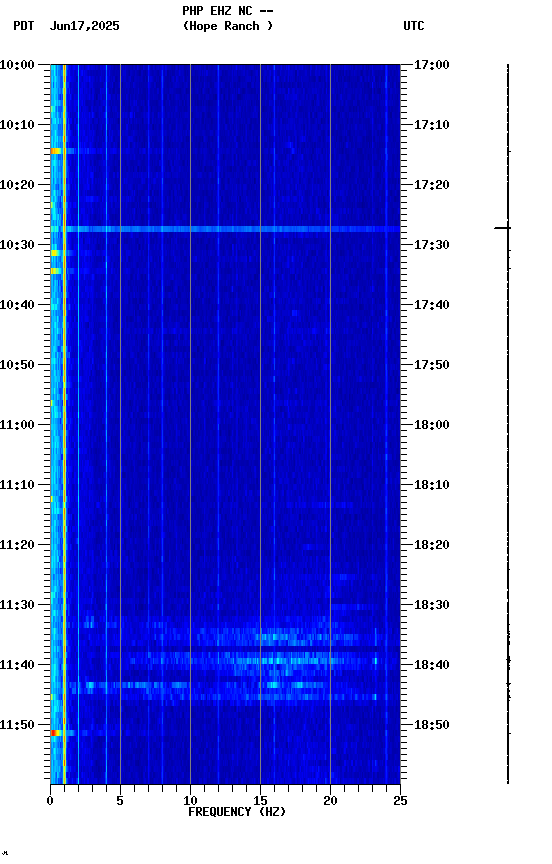Click the 15 Hz frequency tick label

coord(260,801)
